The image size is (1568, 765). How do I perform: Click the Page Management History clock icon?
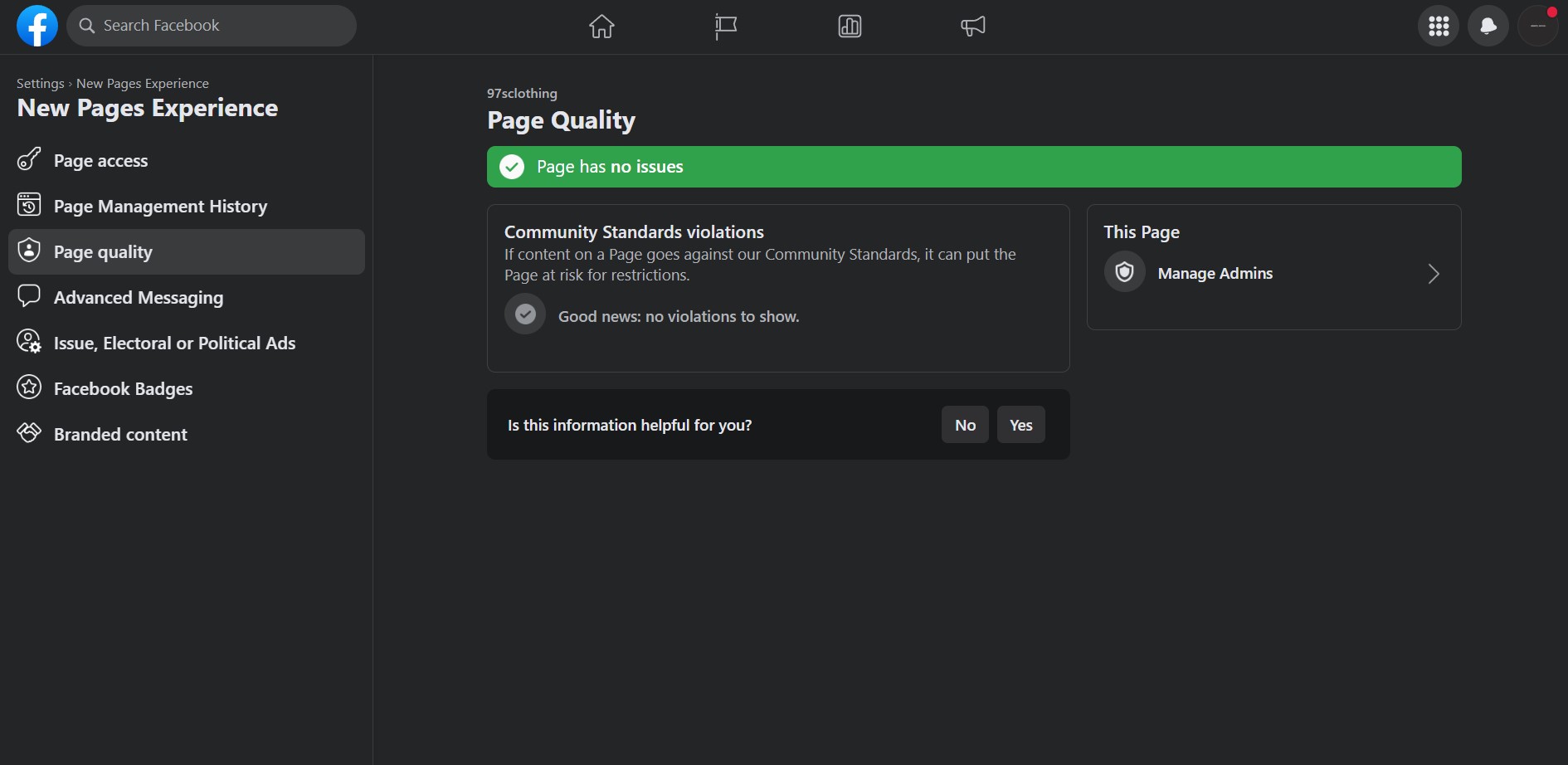point(29,205)
